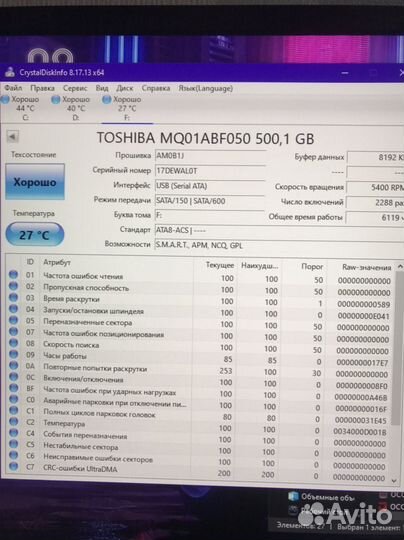Viewport: 404px width, 540px height.
Task: Click the status icon for attribute C7
Action: (13, 467)
